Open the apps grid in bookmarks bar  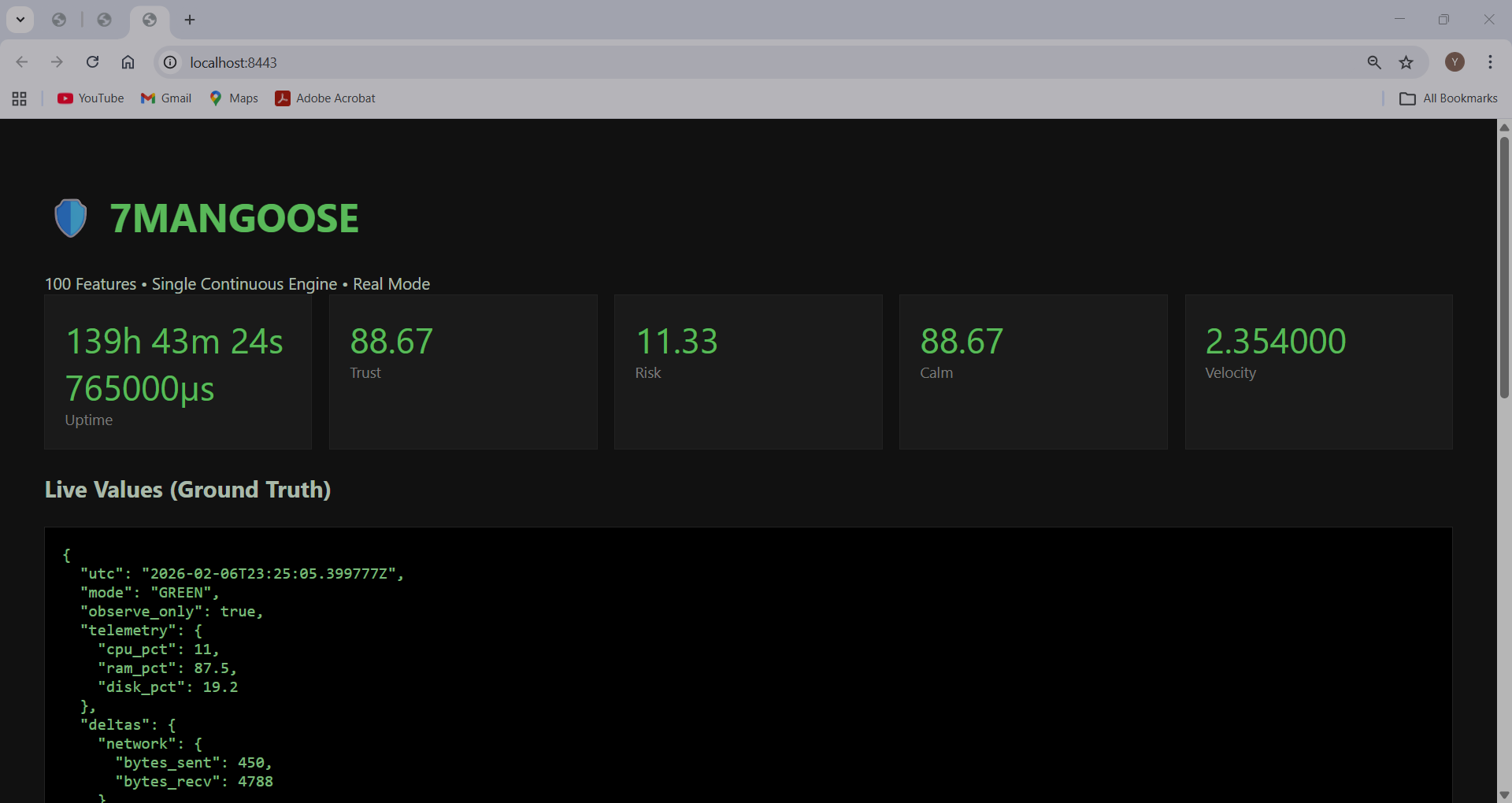(x=20, y=98)
